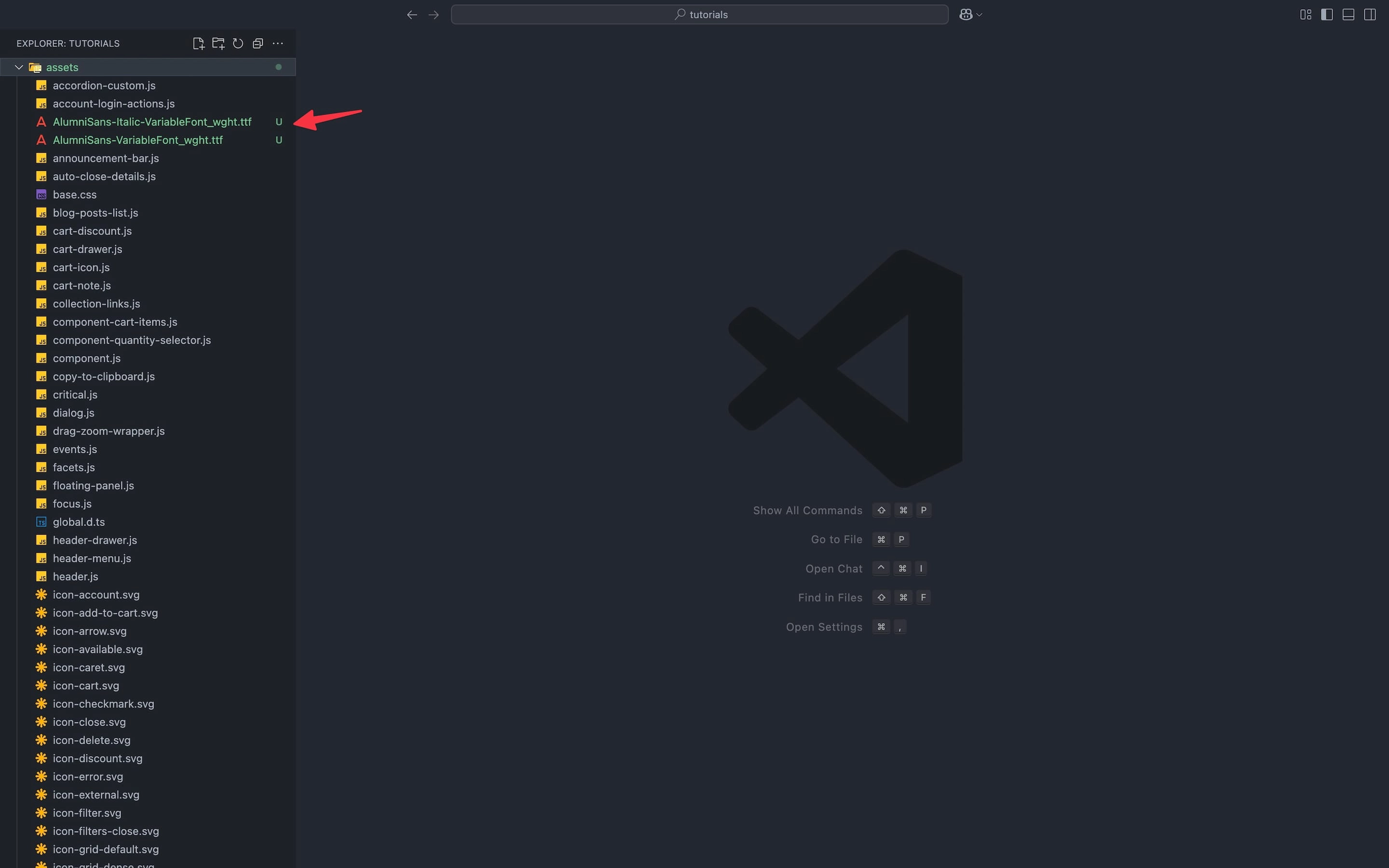Open accordion-custom.js
The image size is (1389, 868).
pyautogui.click(x=148, y=85)
